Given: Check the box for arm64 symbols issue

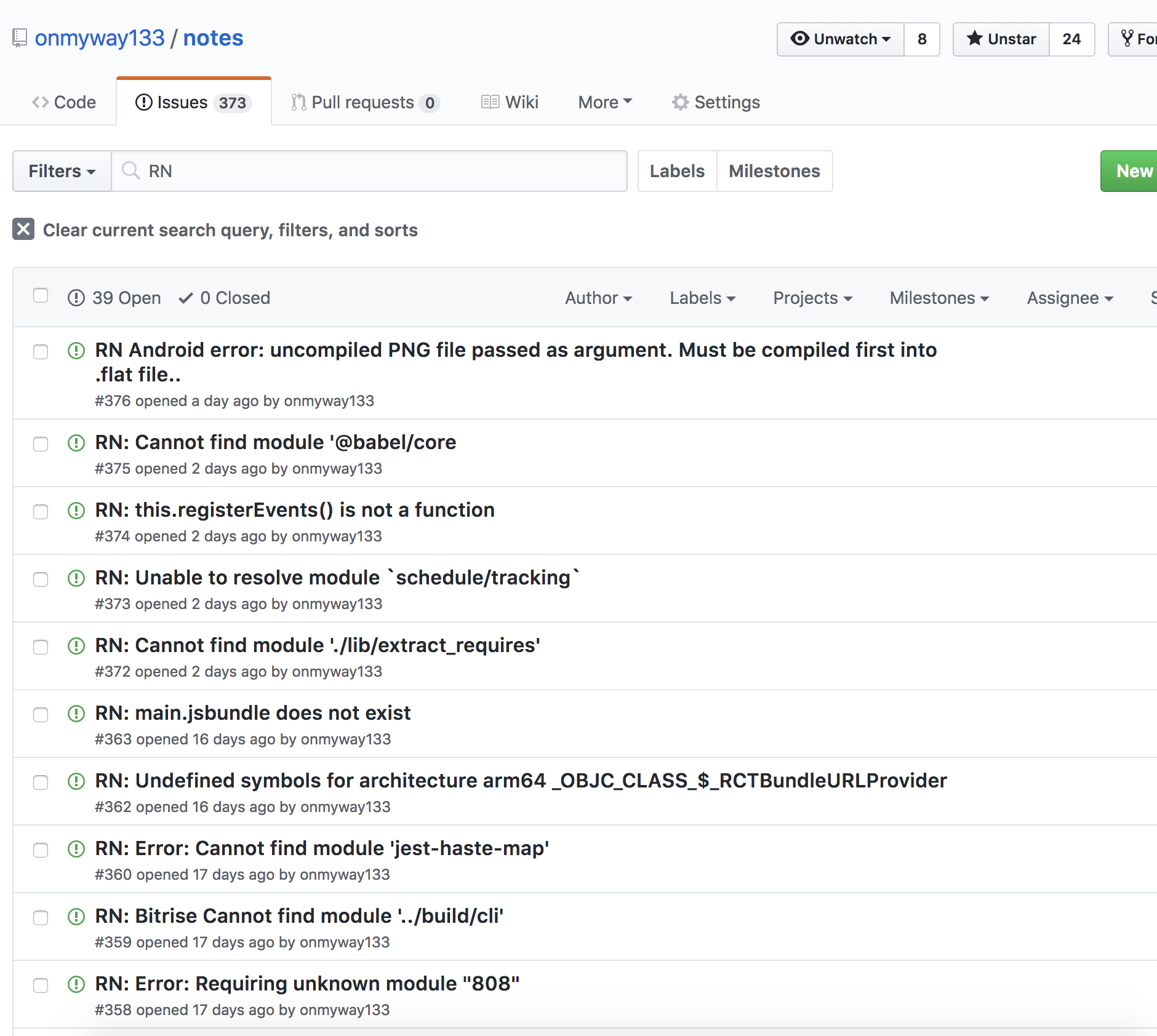Looking at the screenshot, I should 41,783.
